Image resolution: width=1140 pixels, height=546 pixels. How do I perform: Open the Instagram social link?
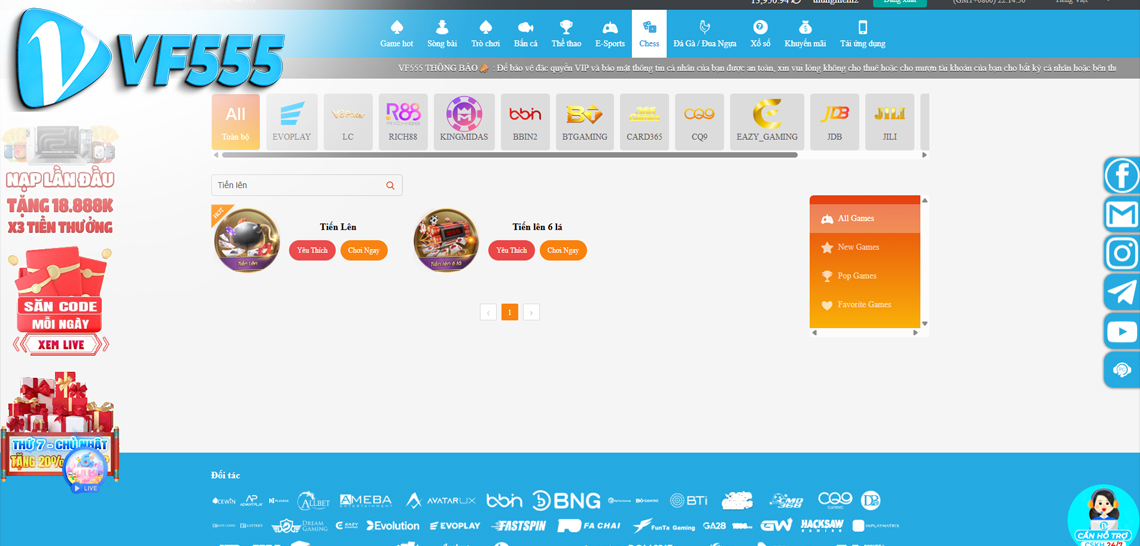[x=1122, y=254]
